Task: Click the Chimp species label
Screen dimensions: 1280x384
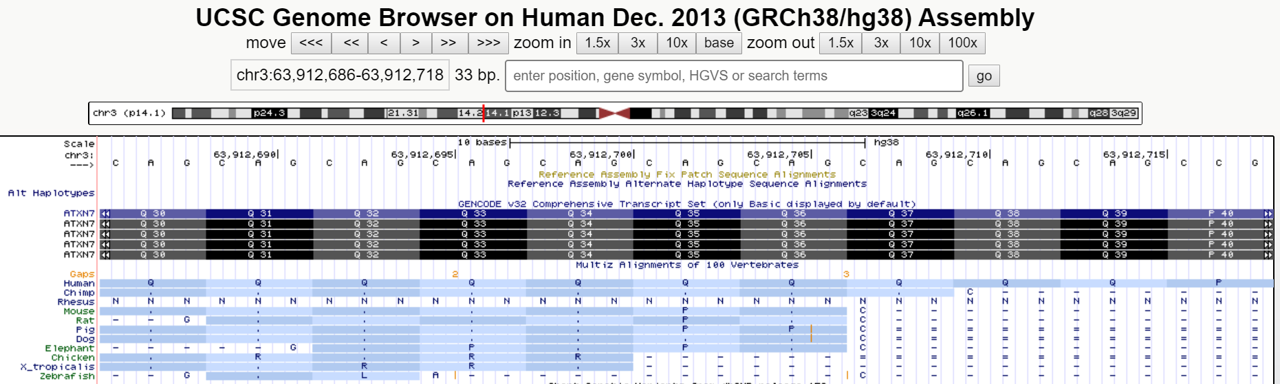Action: click(x=80, y=292)
